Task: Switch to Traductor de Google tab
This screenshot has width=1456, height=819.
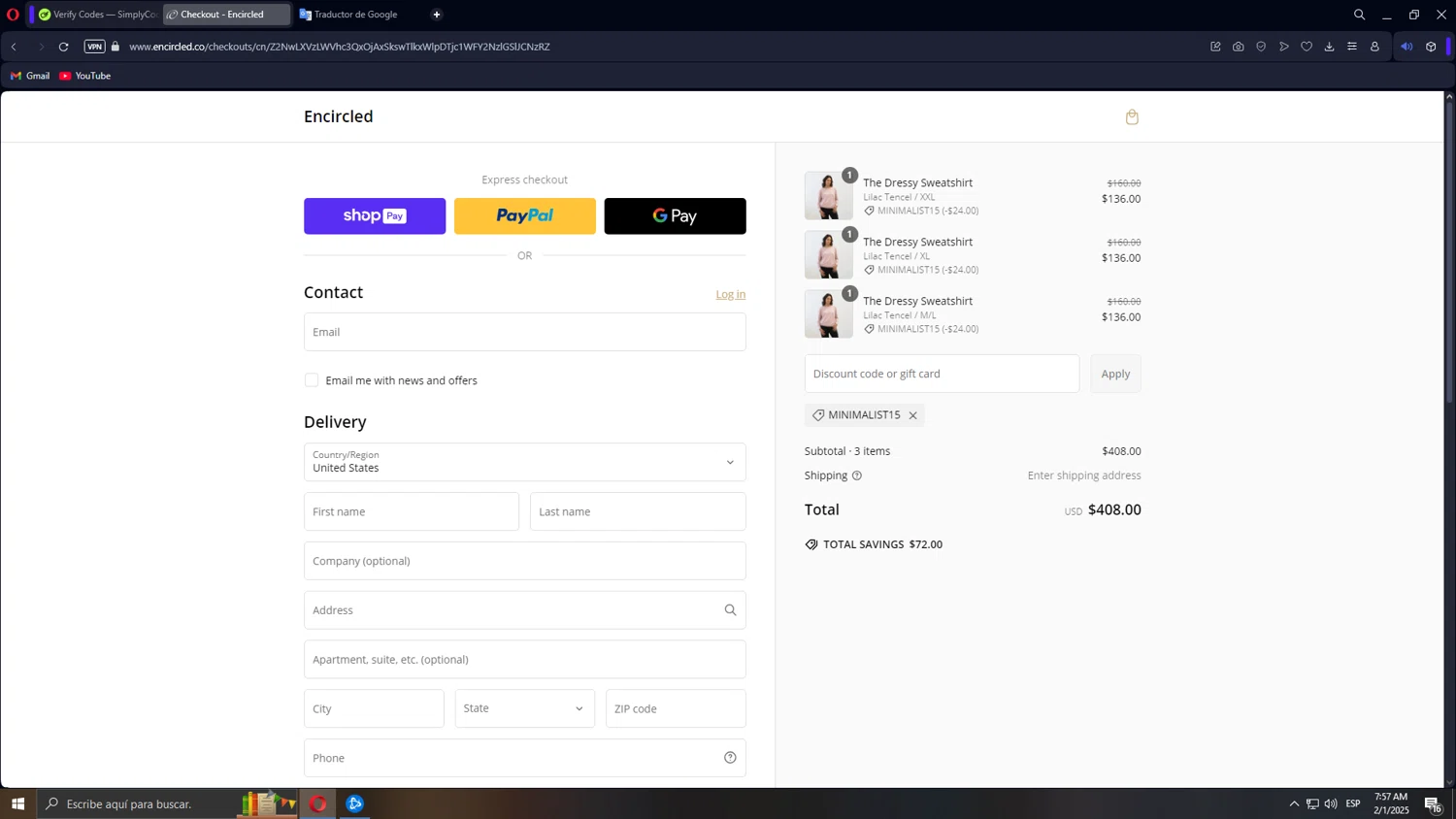Action: (x=355, y=15)
